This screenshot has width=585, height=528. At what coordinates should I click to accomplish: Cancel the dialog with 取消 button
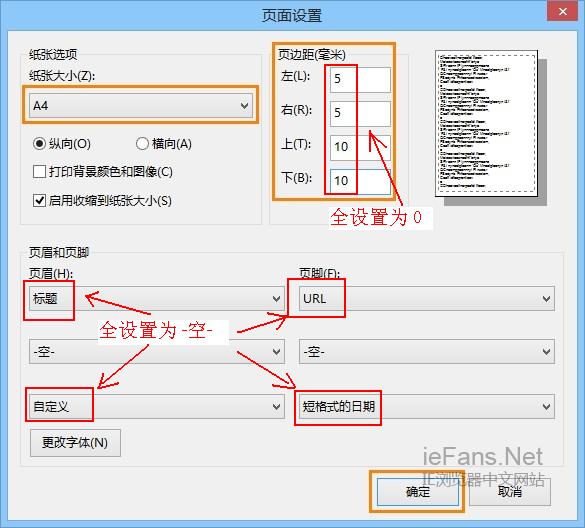pos(510,492)
